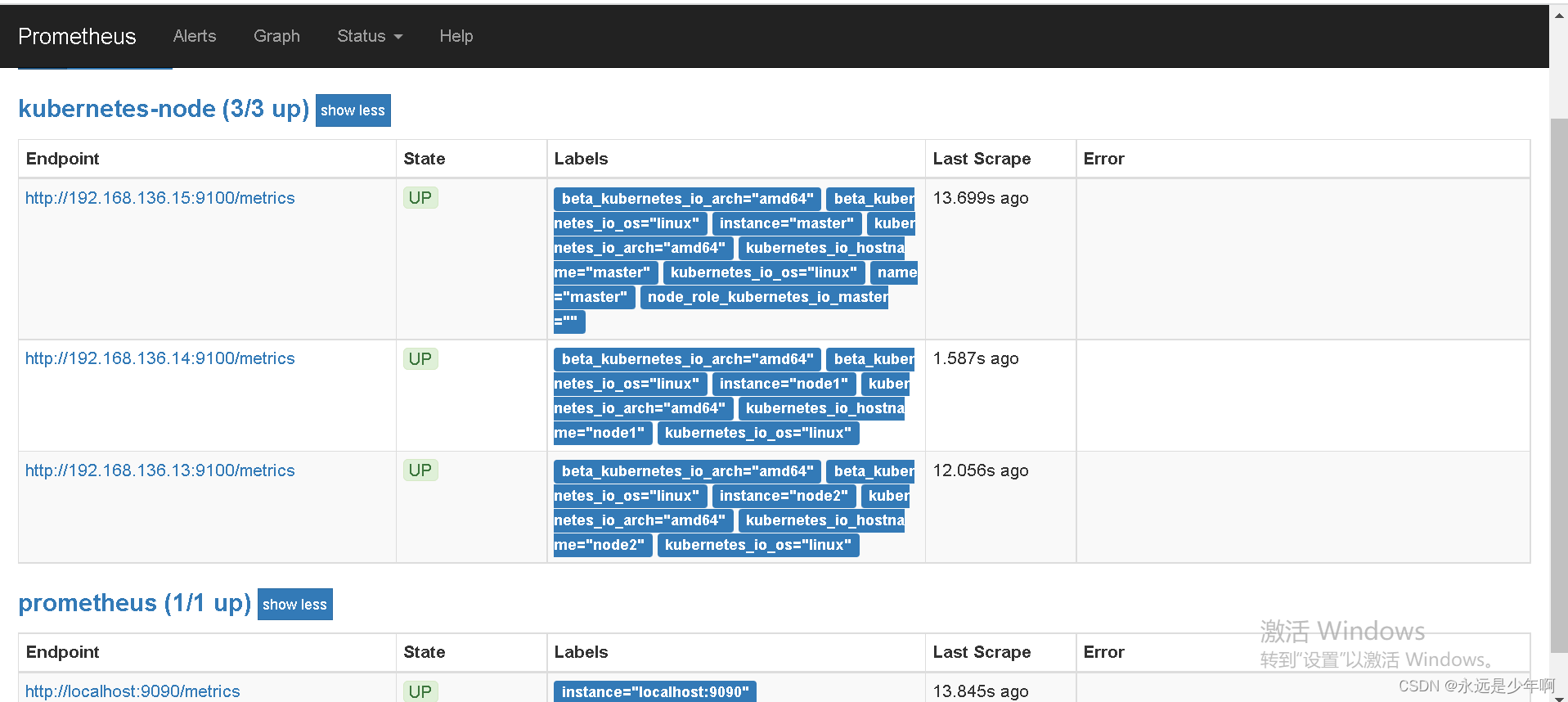Click UP state badge for 192.168.136.14
1568x702 pixels.
pyautogui.click(x=420, y=358)
